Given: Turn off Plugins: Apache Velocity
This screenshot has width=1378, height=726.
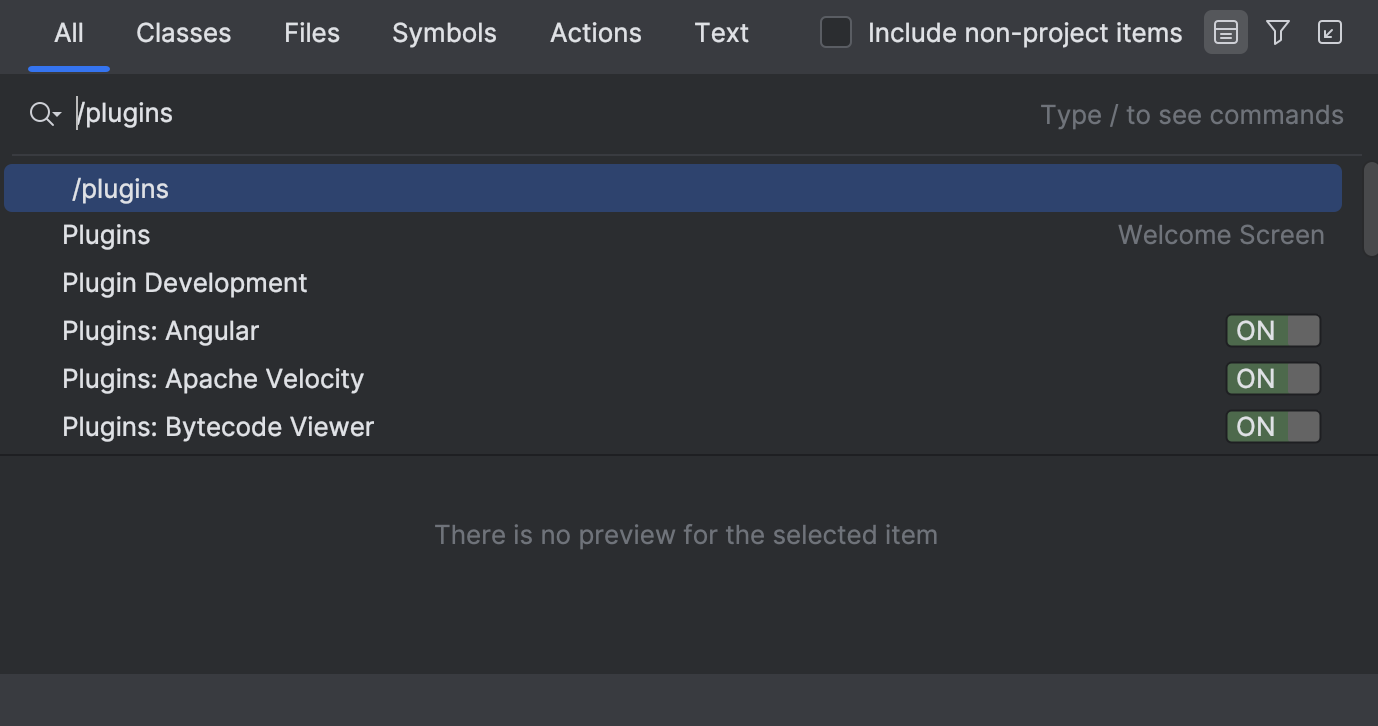Looking at the screenshot, I should [1273, 378].
